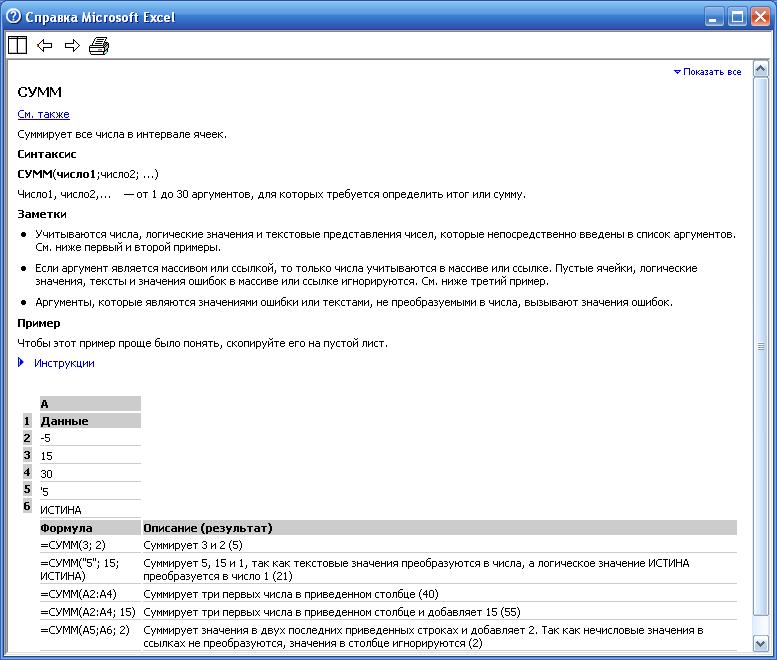Click the formula "=СУММ(A2:A4; 15)"

88,612
